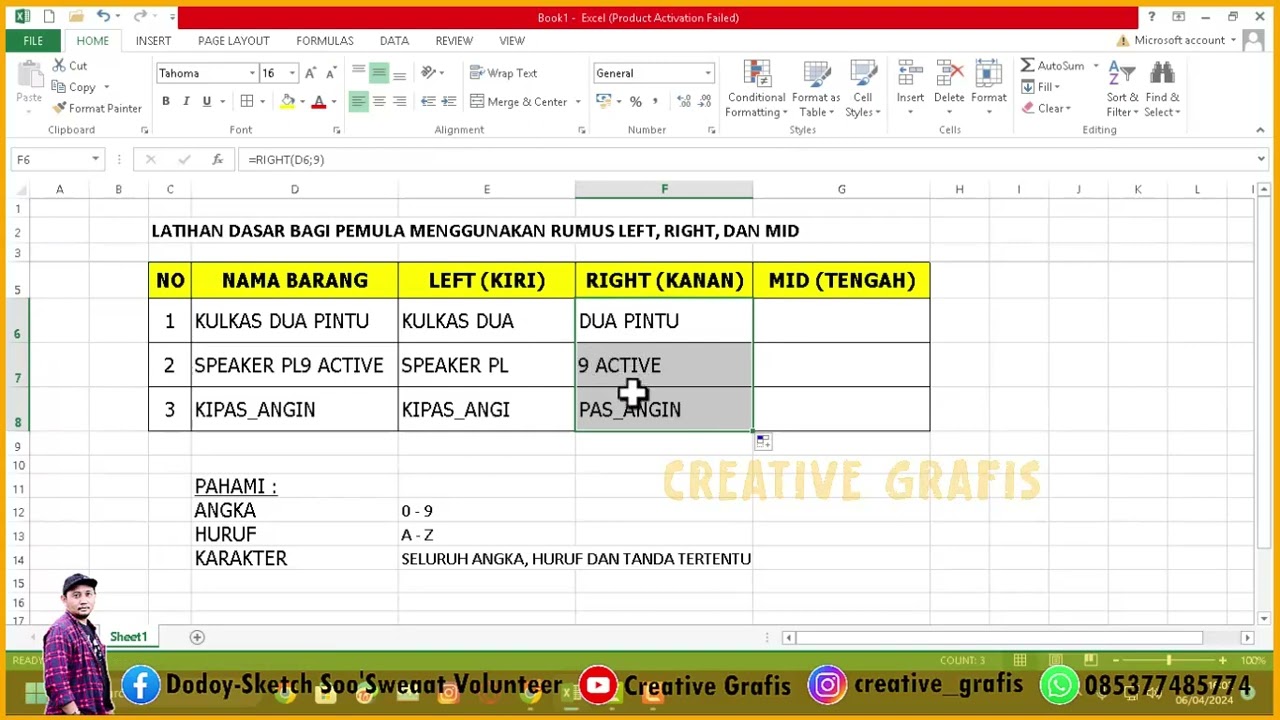Increase indent

click(449, 101)
